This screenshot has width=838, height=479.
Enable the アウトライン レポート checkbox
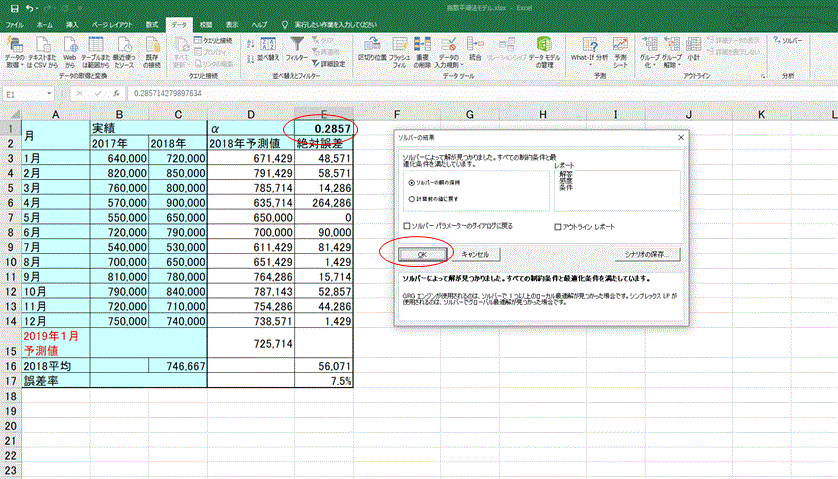[559, 227]
